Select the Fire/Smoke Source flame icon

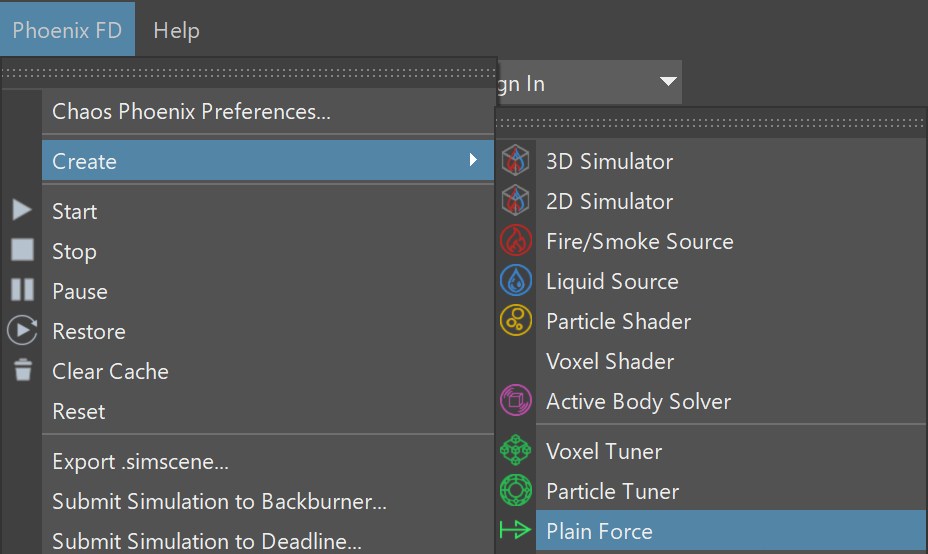coord(515,240)
